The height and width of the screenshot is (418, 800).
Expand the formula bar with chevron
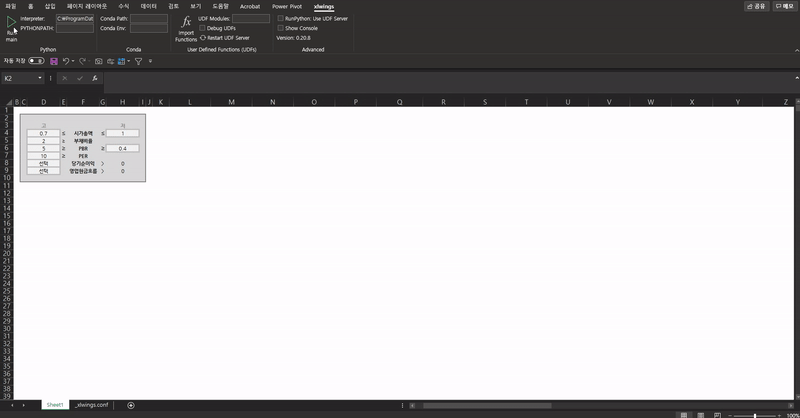[796, 78]
